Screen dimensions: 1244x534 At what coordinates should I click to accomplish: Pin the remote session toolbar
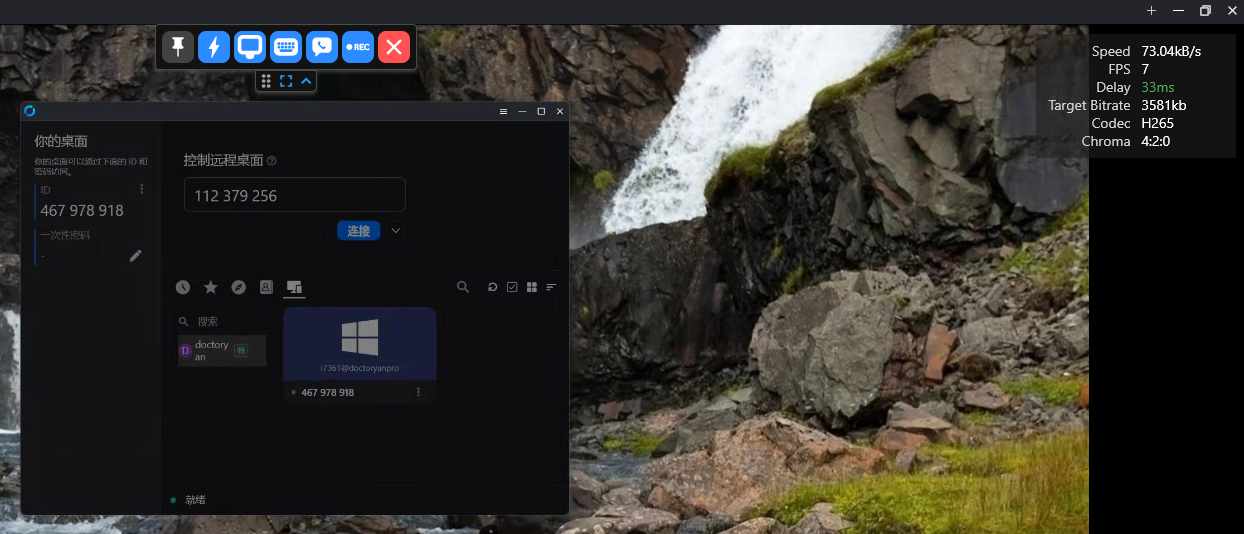click(178, 47)
